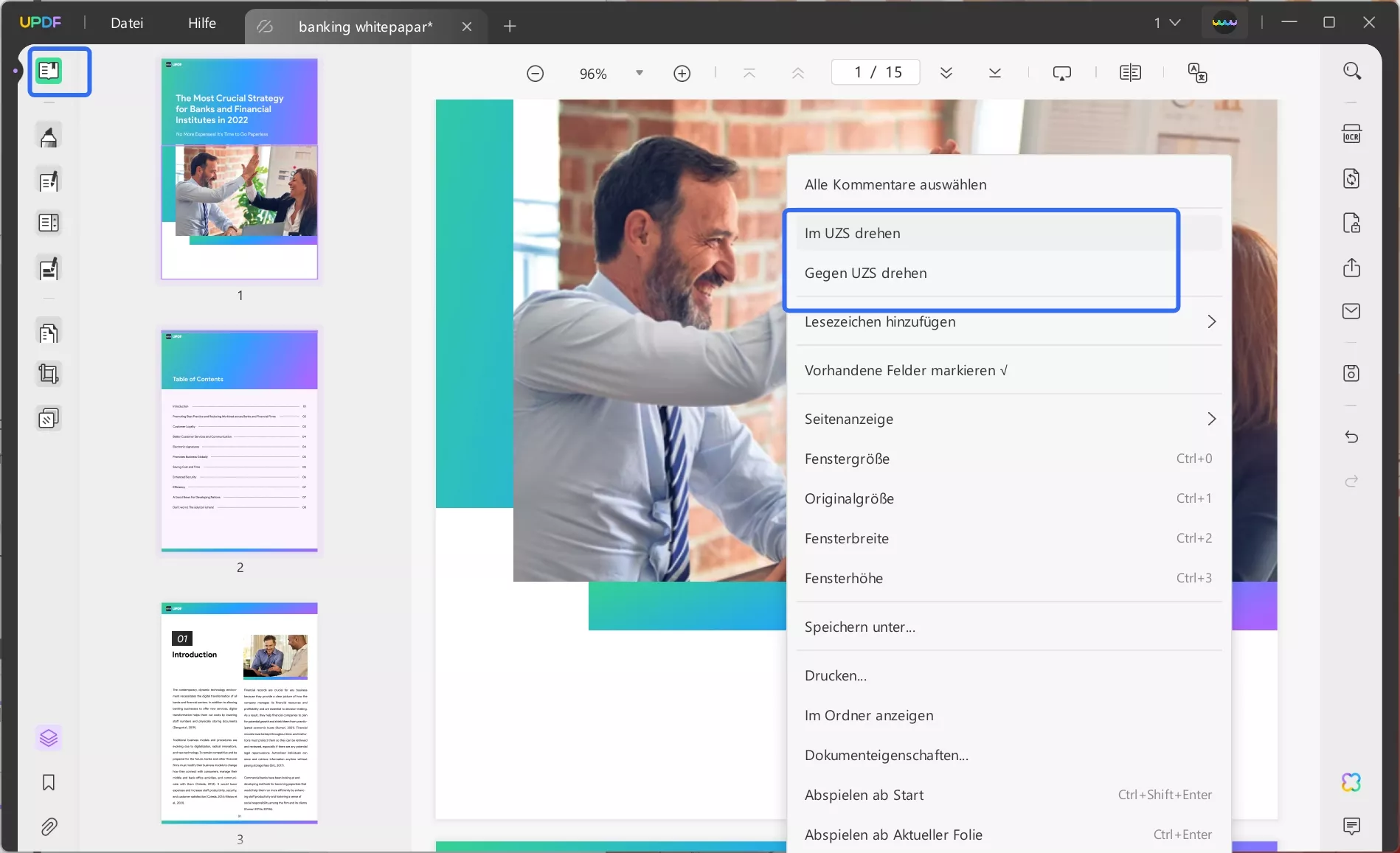Click the UPDF logo
This screenshot has width=1400, height=853.
click(41, 22)
